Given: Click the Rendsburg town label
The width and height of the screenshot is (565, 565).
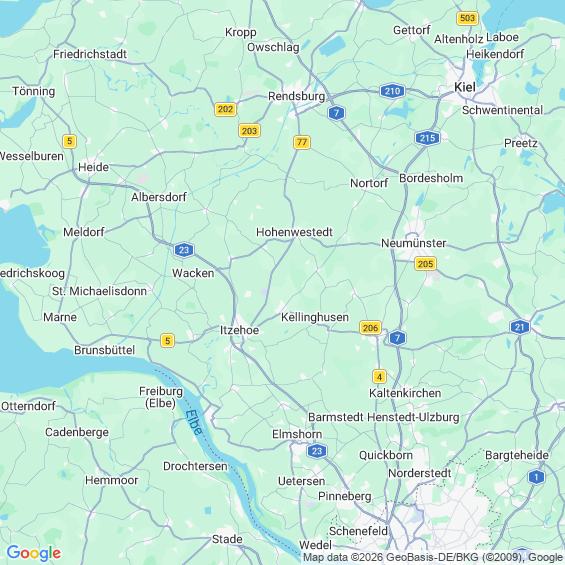Looking at the screenshot, I should [x=297, y=96].
